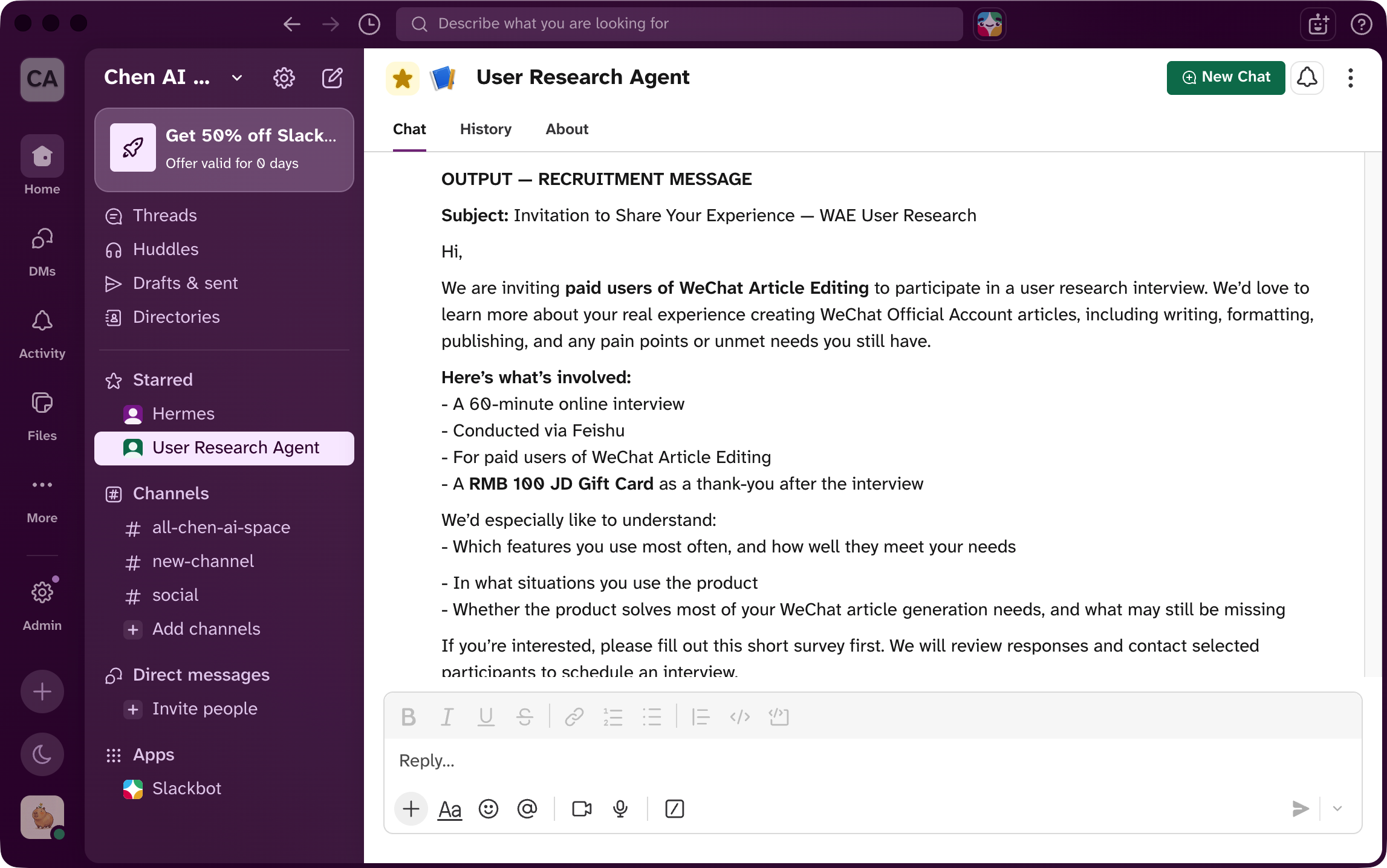Open Directories in the sidebar

click(x=224, y=317)
